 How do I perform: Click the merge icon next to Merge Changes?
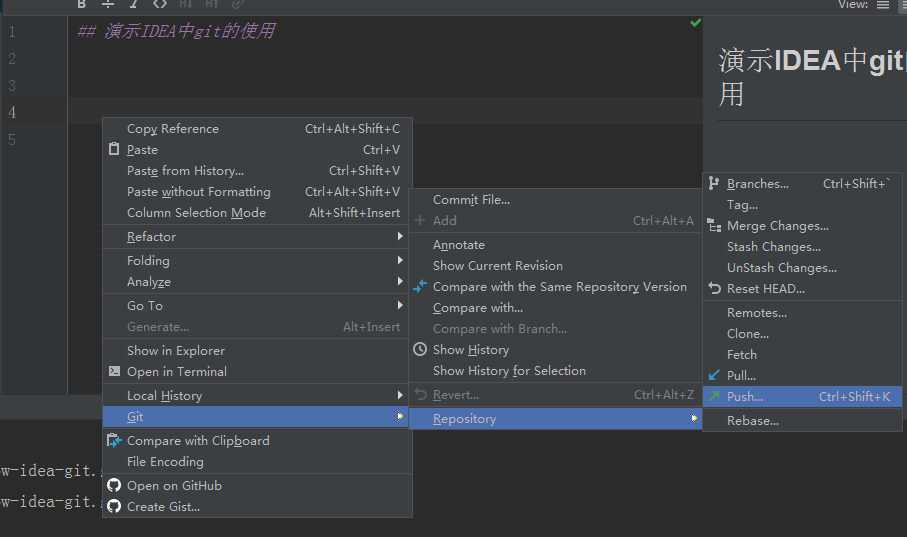pyautogui.click(x=714, y=226)
